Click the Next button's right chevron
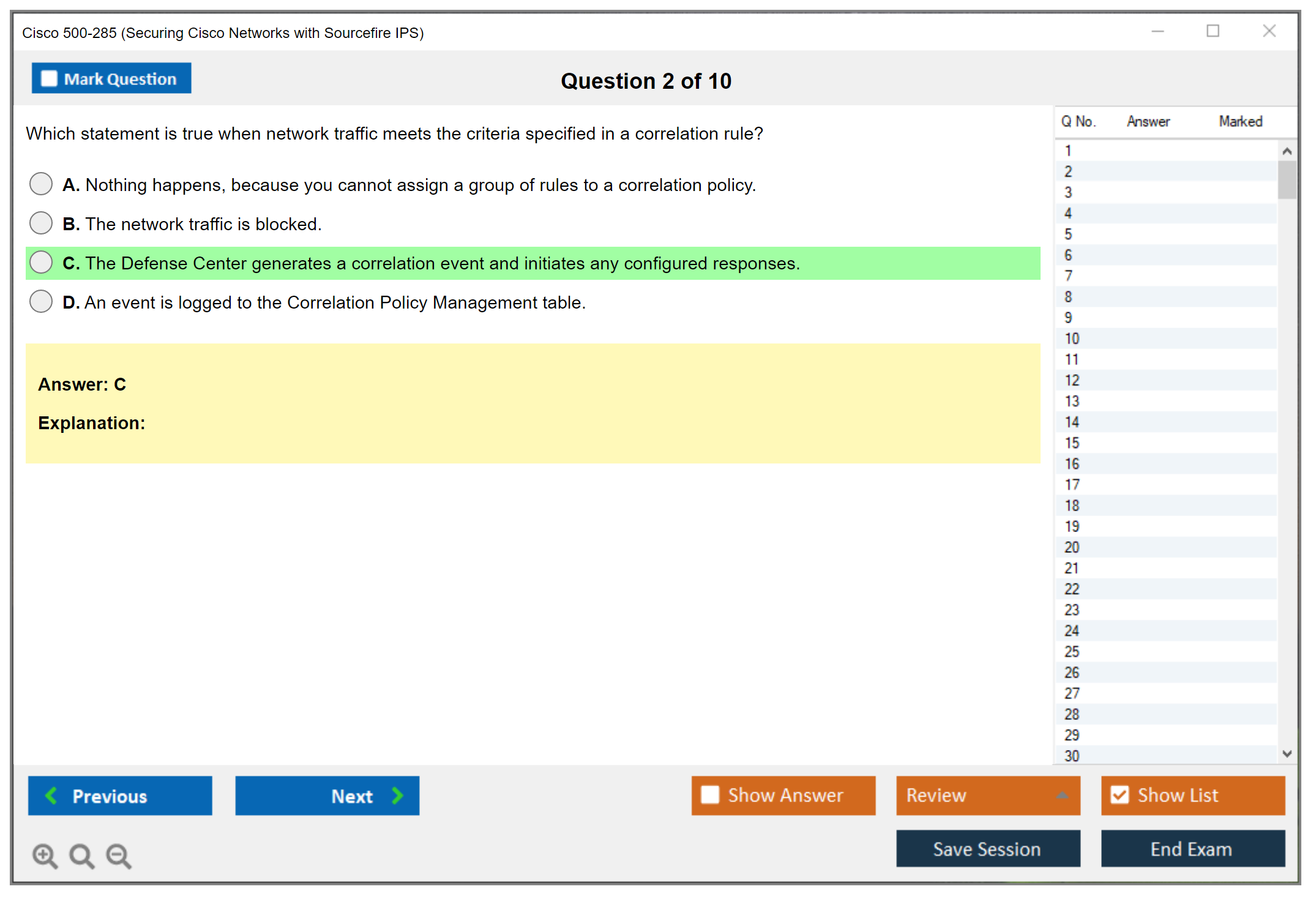 click(397, 795)
